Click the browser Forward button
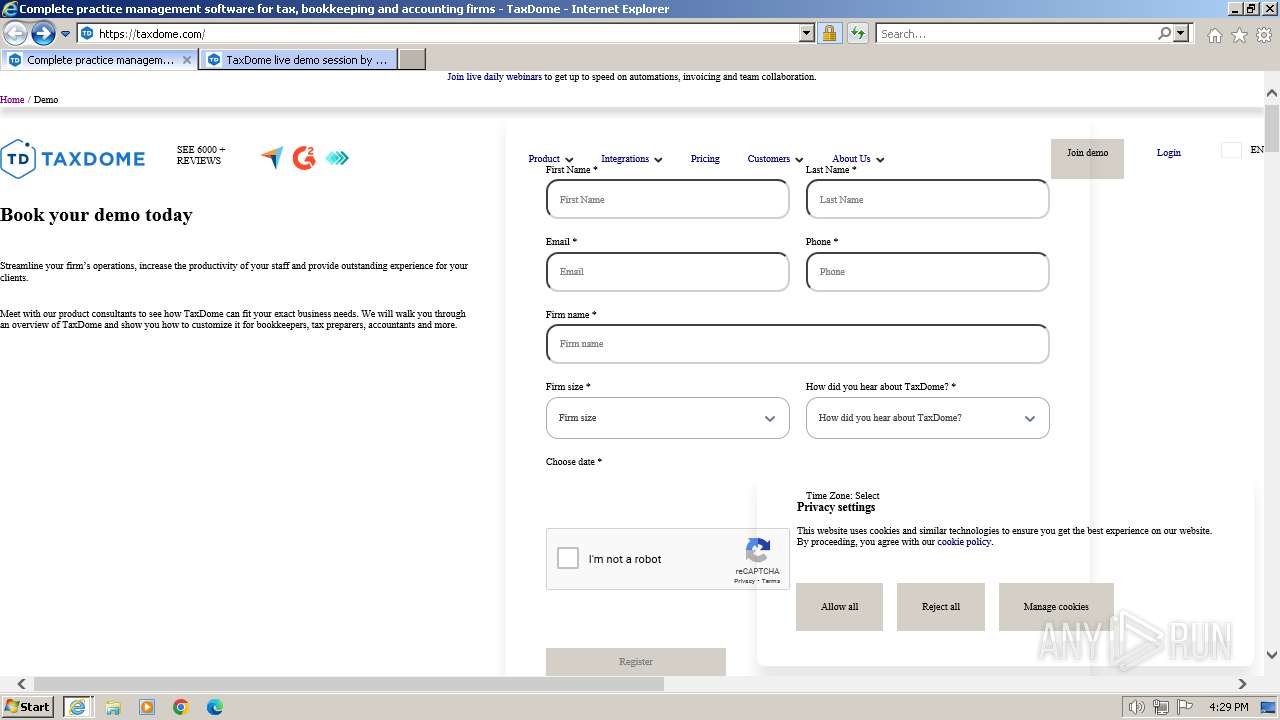The width and height of the screenshot is (1280, 720). pyautogui.click(x=43, y=33)
